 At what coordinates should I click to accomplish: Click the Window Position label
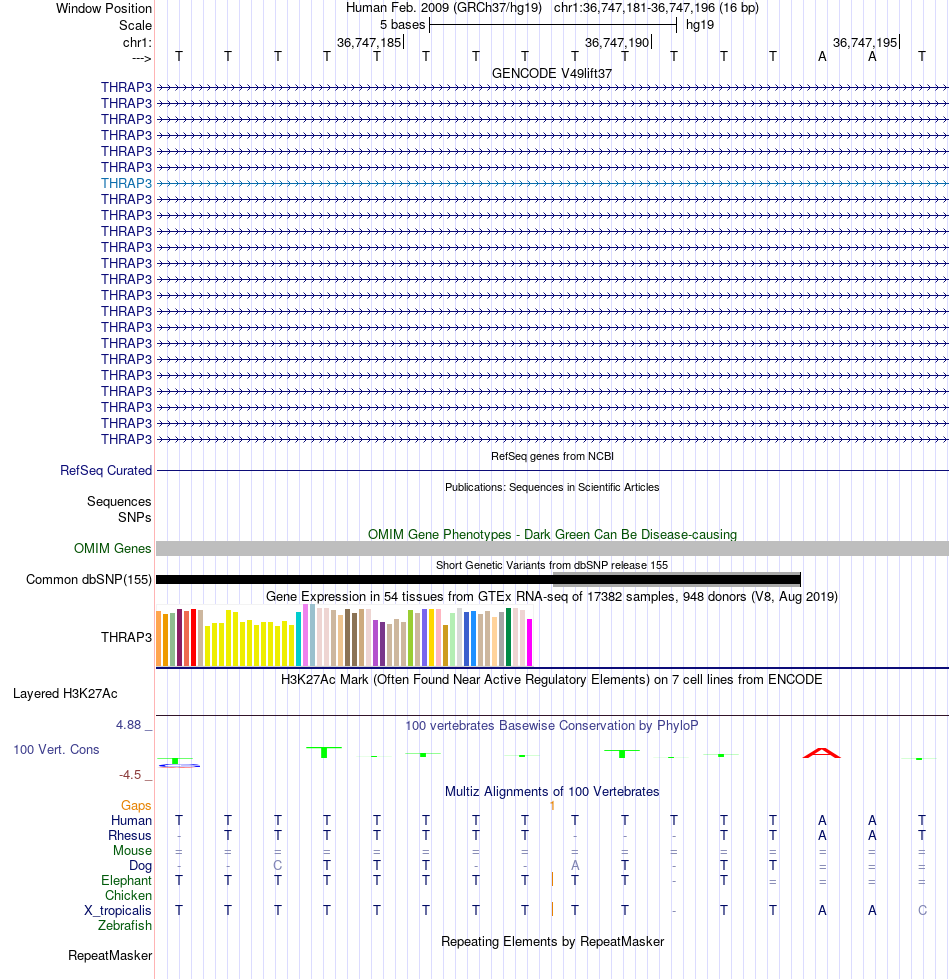104,9
